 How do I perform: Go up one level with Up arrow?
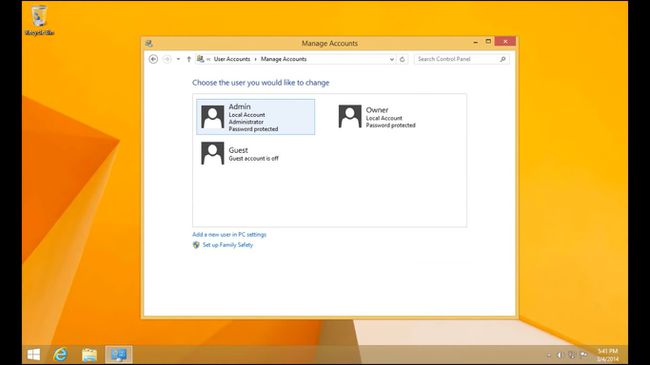click(x=189, y=59)
